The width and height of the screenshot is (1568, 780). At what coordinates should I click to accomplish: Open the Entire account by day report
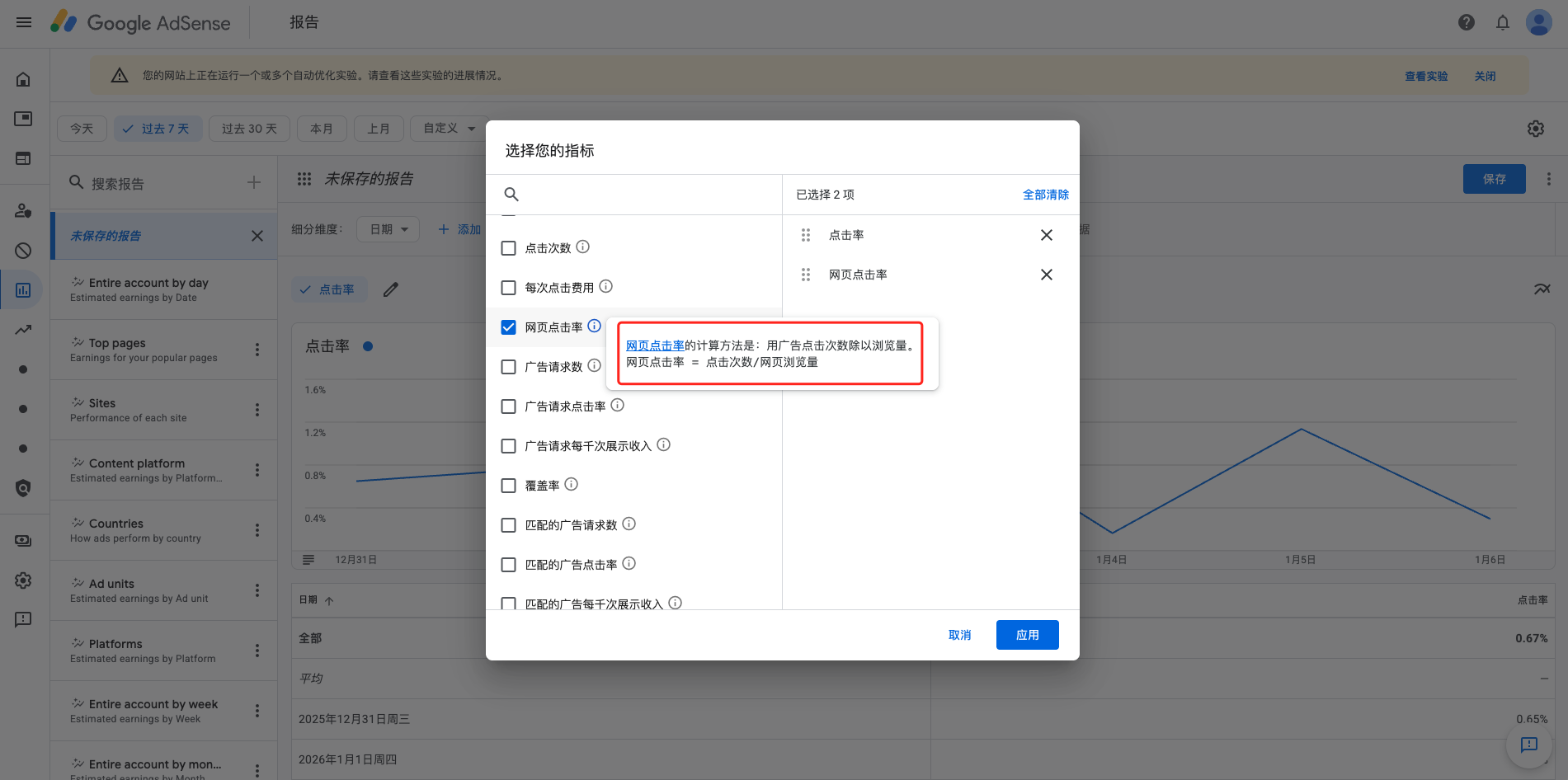coord(164,289)
